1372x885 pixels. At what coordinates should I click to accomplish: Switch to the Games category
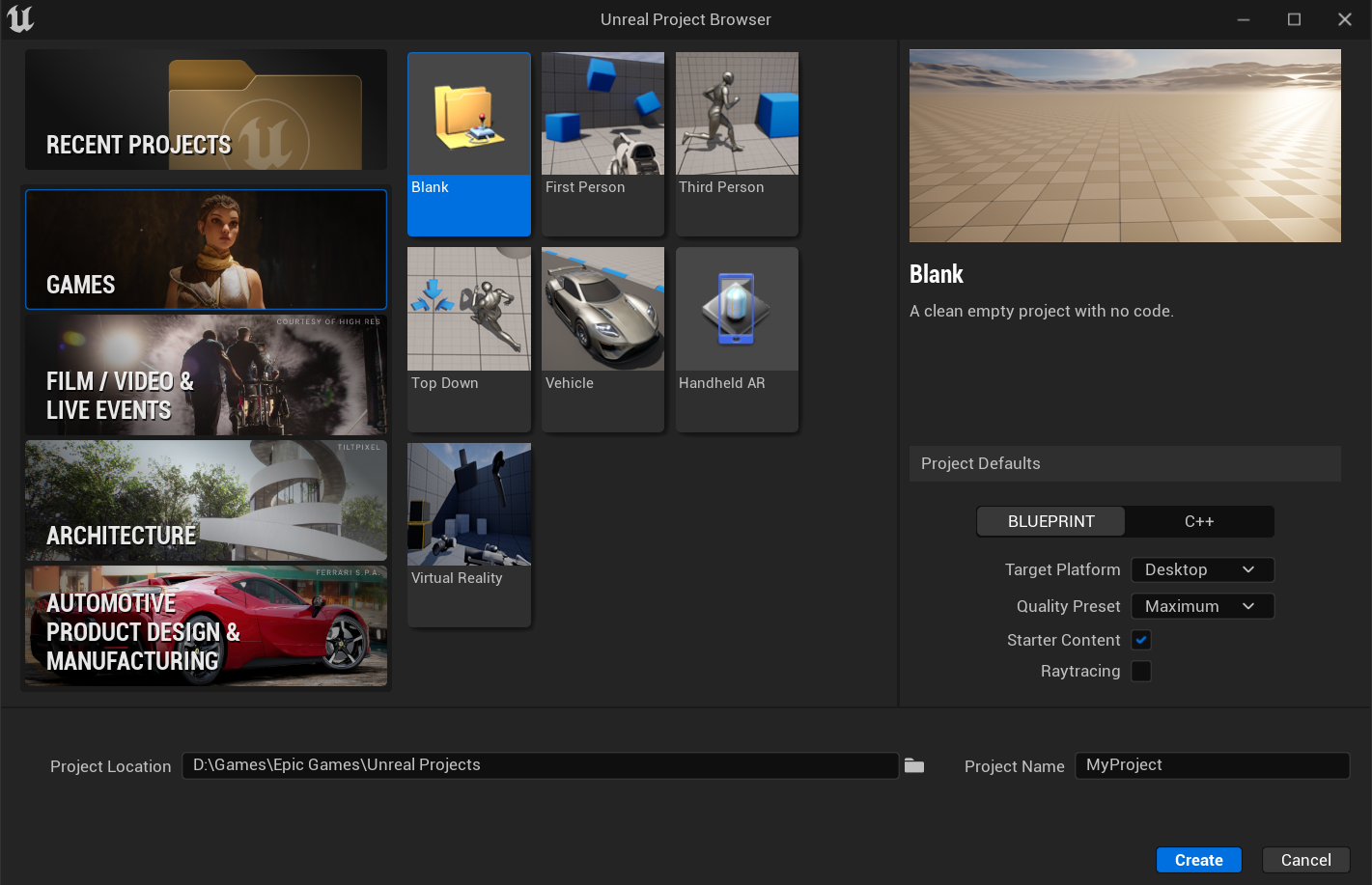pos(206,250)
